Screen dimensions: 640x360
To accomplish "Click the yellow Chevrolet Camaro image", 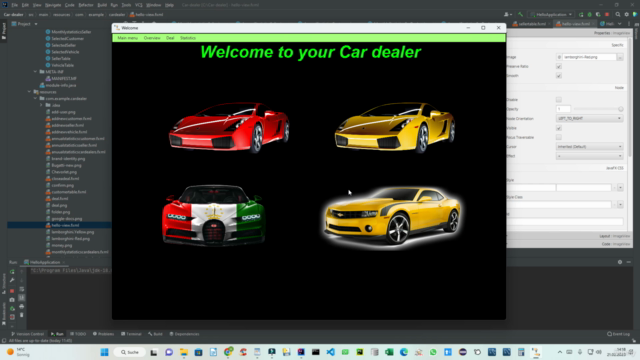I will pyautogui.click(x=393, y=217).
